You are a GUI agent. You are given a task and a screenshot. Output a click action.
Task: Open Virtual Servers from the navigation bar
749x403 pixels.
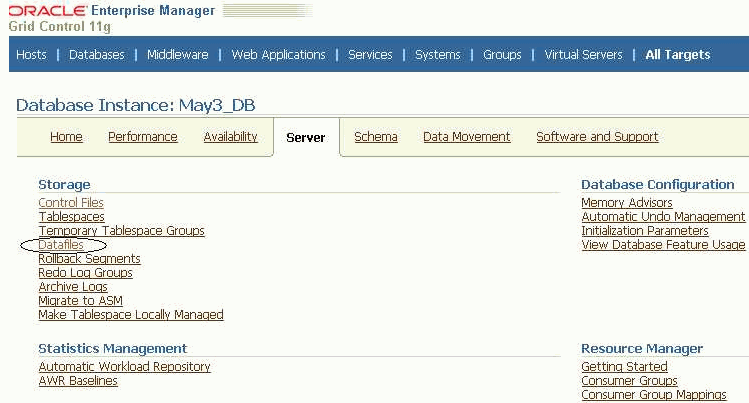(x=583, y=54)
